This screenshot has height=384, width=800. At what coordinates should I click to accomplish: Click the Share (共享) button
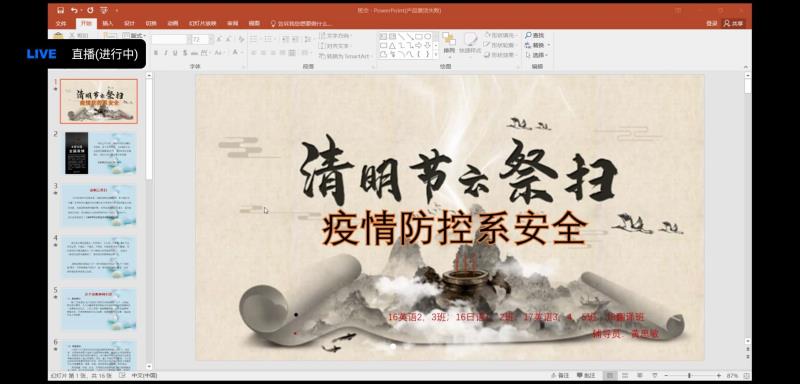[734, 23]
